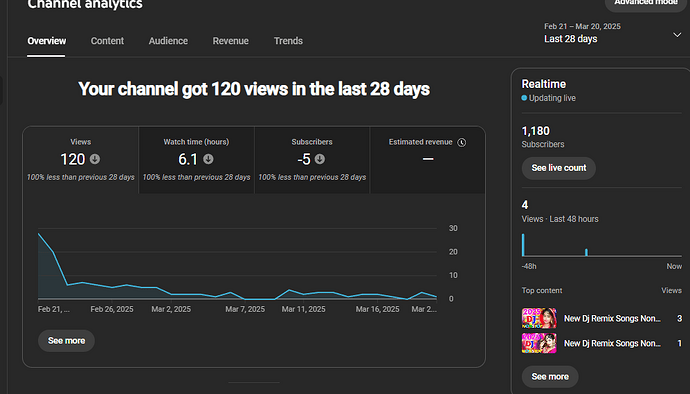The height and width of the screenshot is (394, 690).
Task: Click the Mar 7, 2025 axis label
Action: tap(245, 309)
